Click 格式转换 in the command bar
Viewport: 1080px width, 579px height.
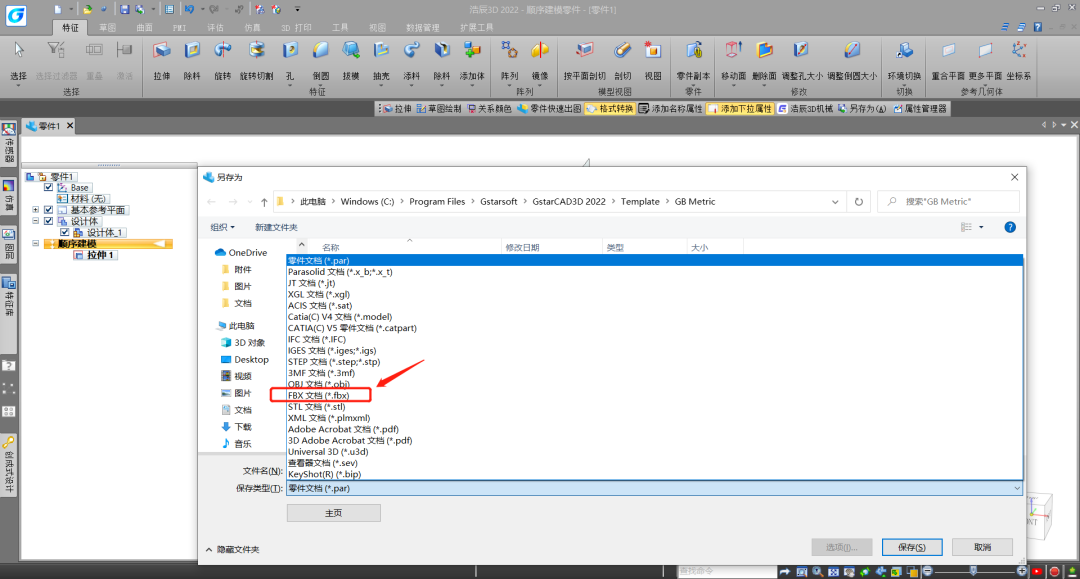click(x=609, y=109)
